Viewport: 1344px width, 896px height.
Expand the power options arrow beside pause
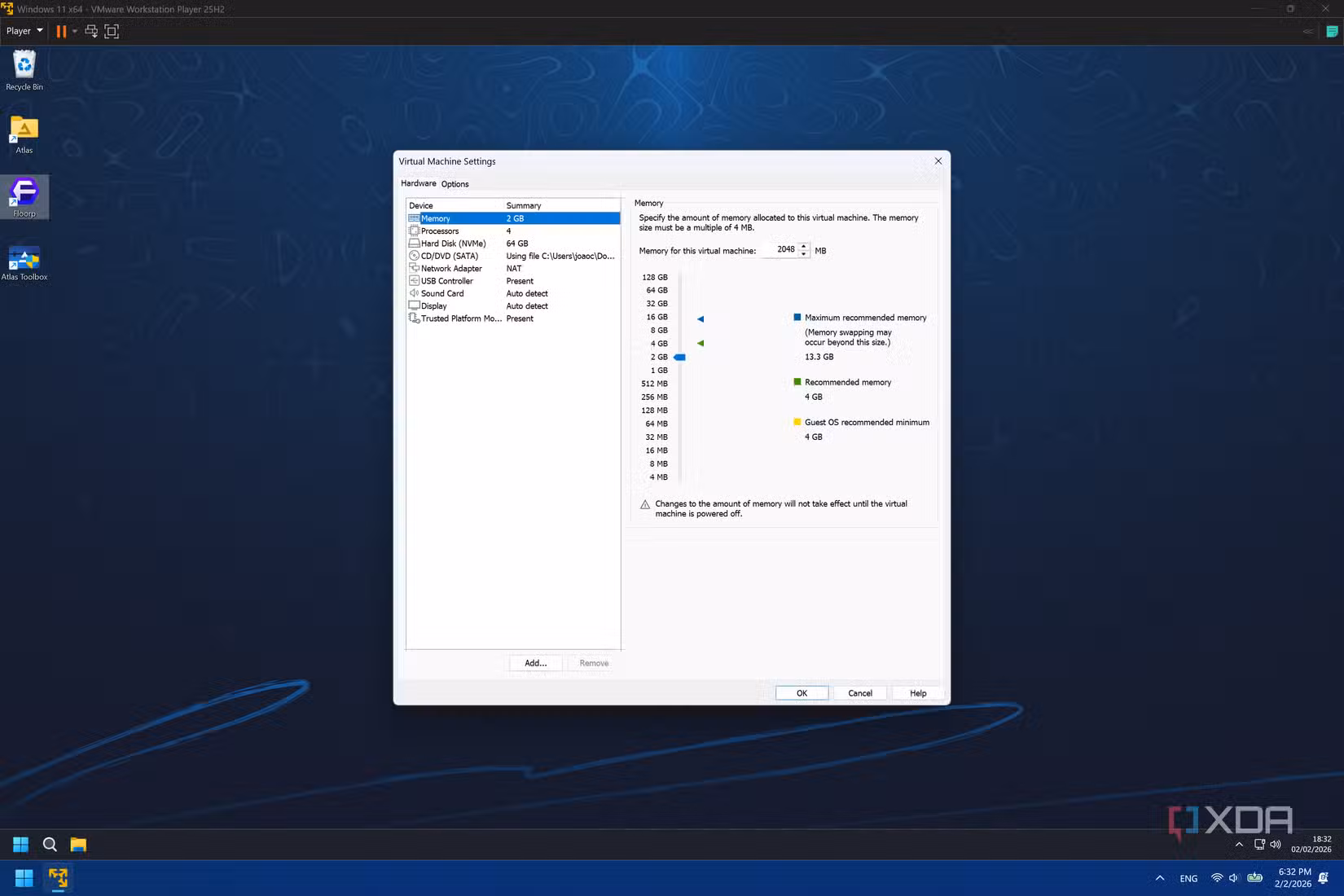(x=75, y=31)
